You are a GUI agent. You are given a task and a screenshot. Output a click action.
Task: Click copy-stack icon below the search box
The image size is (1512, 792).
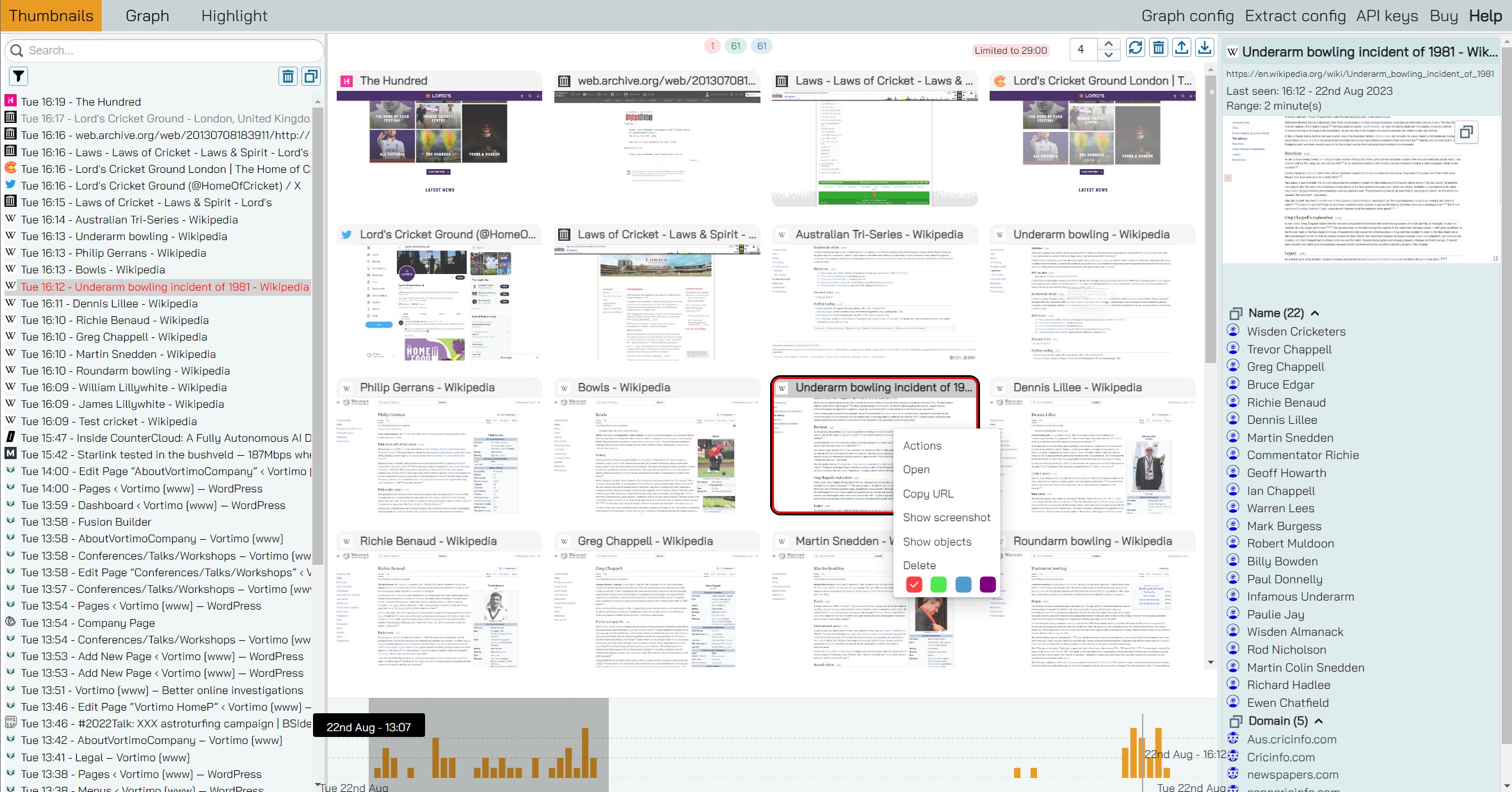tap(311, 77)
